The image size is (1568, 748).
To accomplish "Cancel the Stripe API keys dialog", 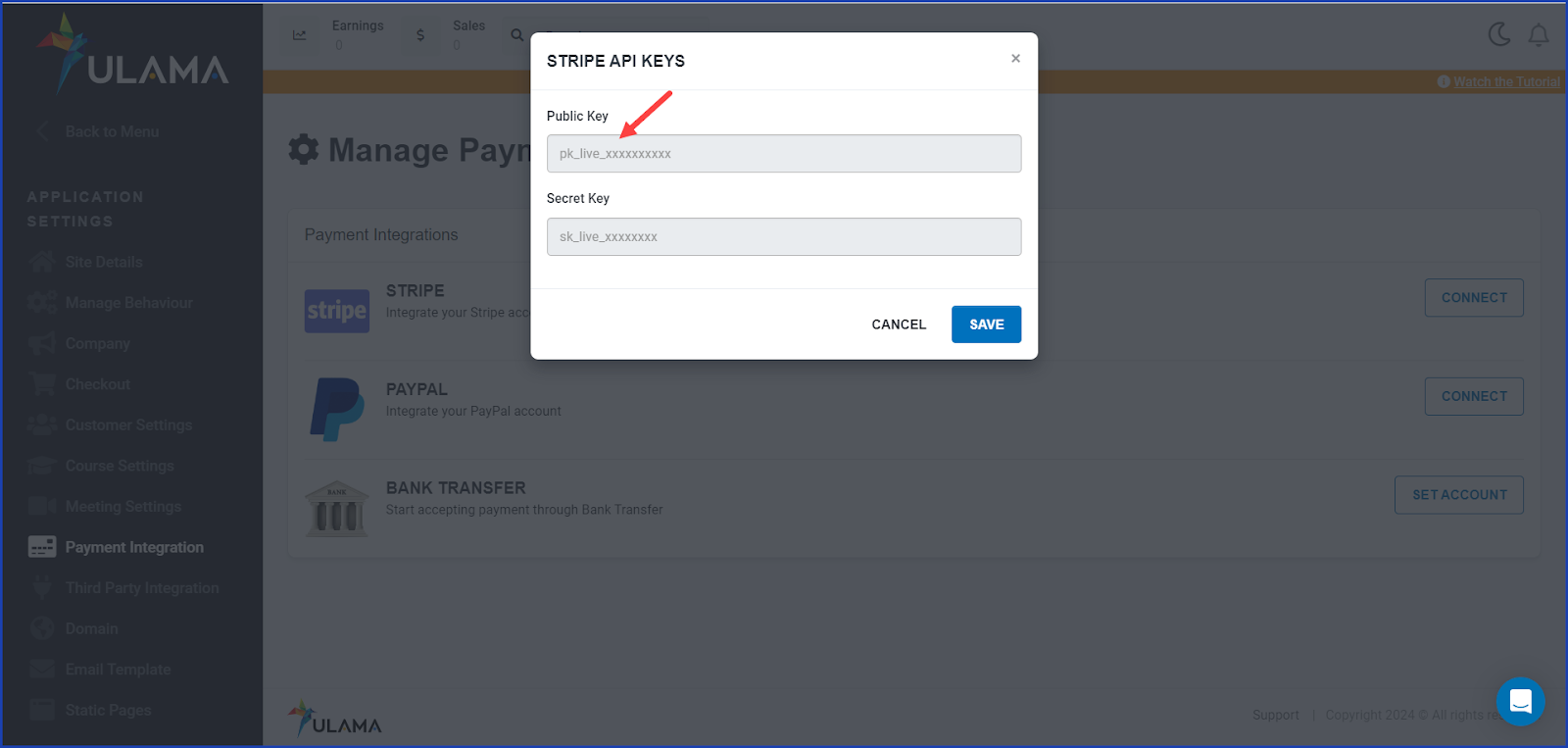I will (x=899, y=324).
